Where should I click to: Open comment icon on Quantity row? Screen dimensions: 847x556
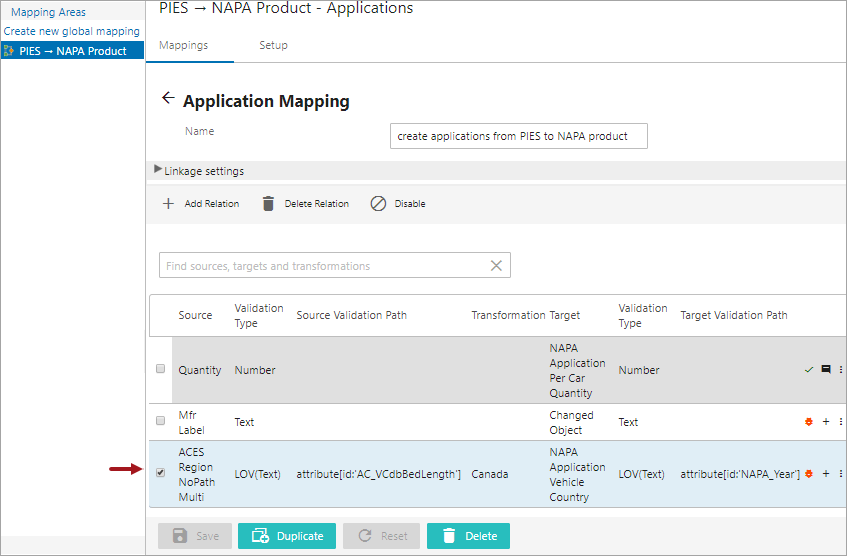click(x=826, y=370)
